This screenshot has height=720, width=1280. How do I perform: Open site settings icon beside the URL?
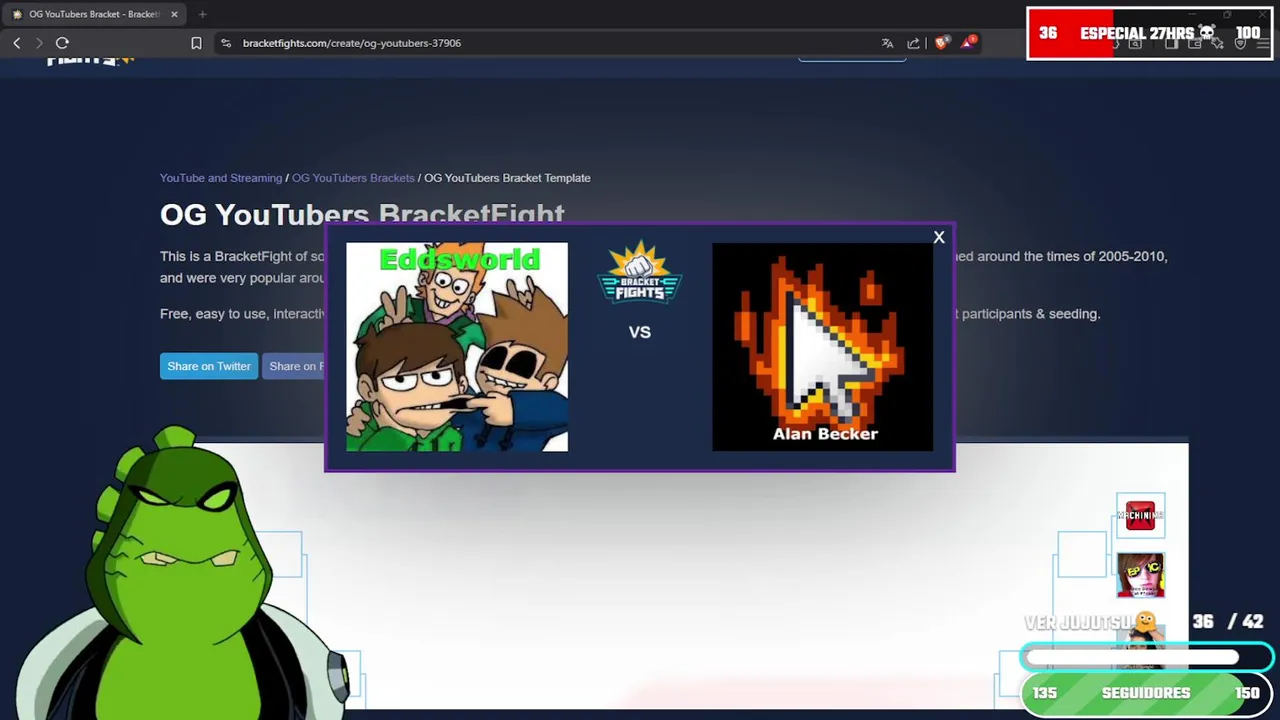(226, 43)
